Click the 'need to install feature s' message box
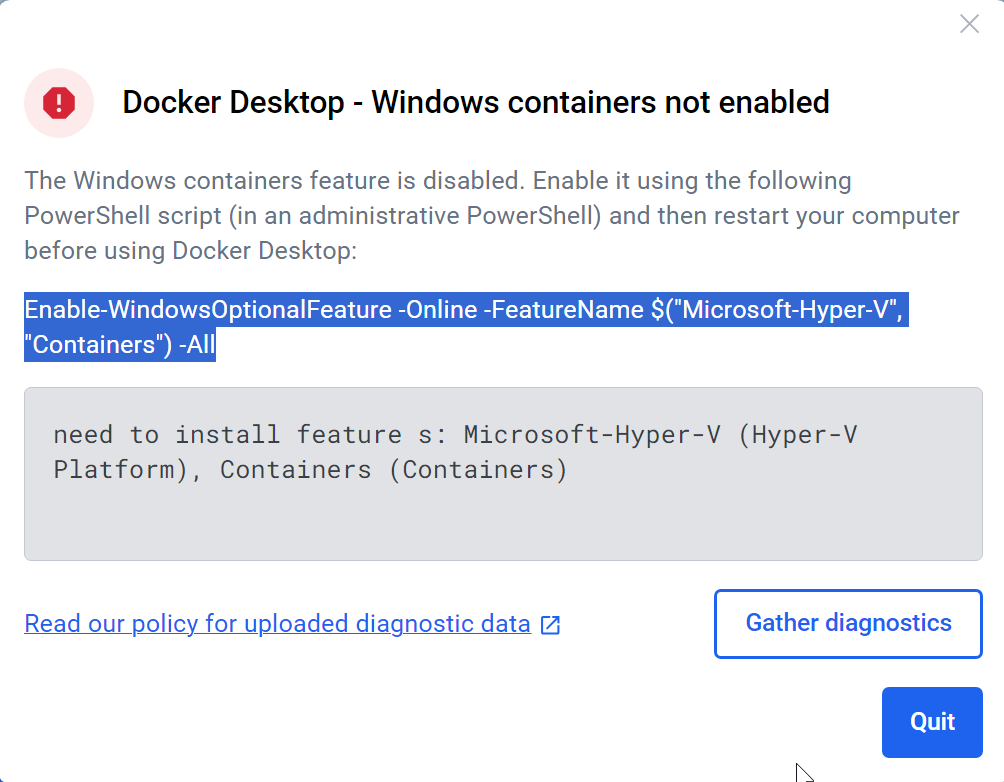The image size is (1004, 782). coord(503,473)
